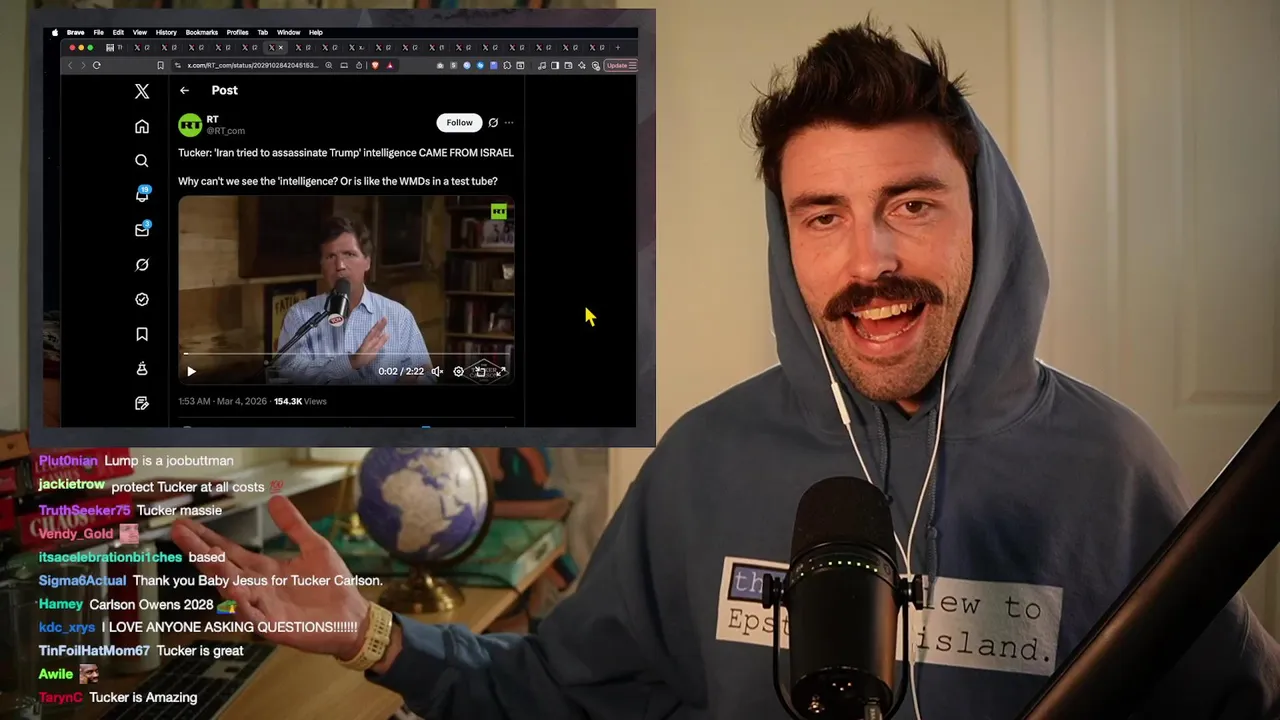The image size is (1280, 720).
Task: Open the Apple menu
Action: tap(55, 32)
